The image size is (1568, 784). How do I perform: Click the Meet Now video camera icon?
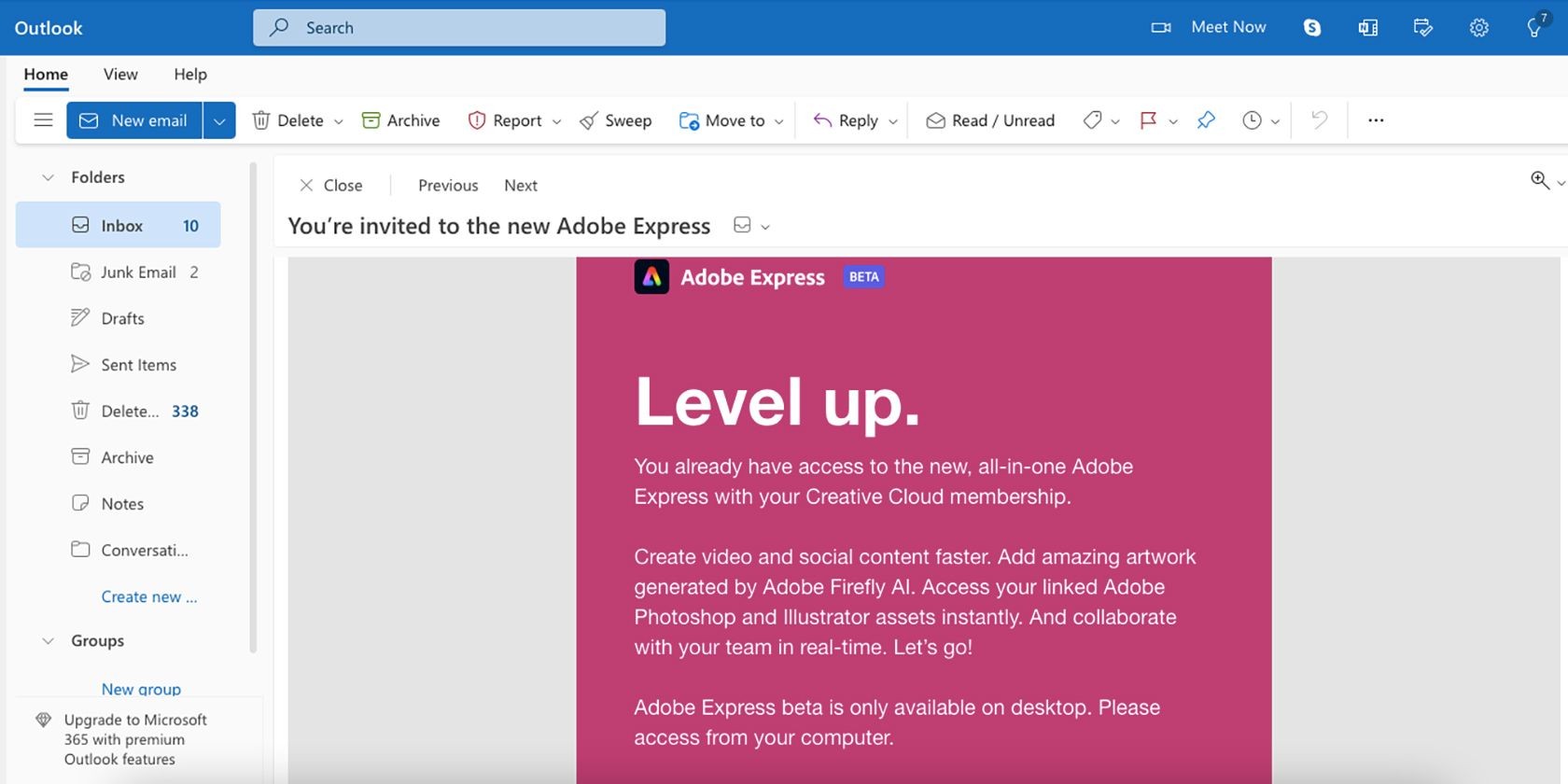(1161, 27)
